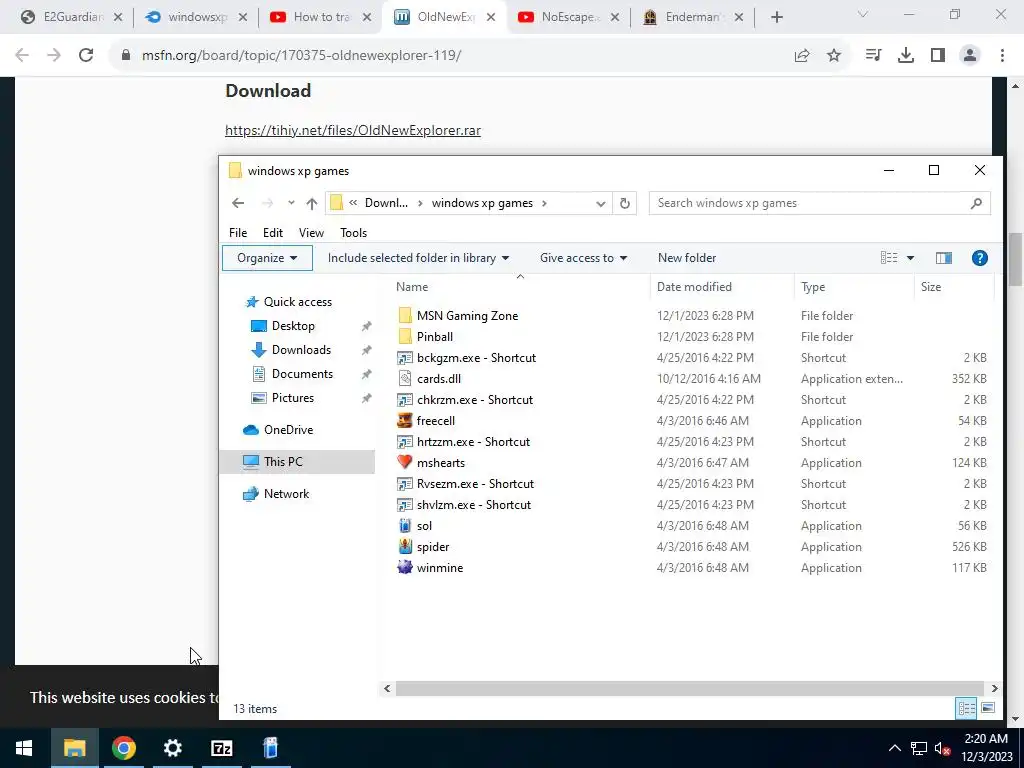The image size is (1024, 768).
Task: Click the mshearts heart icon
Action: click(405, 462)
